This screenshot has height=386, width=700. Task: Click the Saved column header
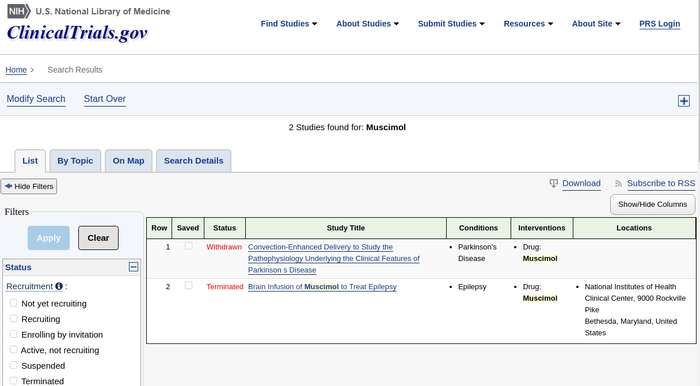pyautogui.click(x=188, y=228)
